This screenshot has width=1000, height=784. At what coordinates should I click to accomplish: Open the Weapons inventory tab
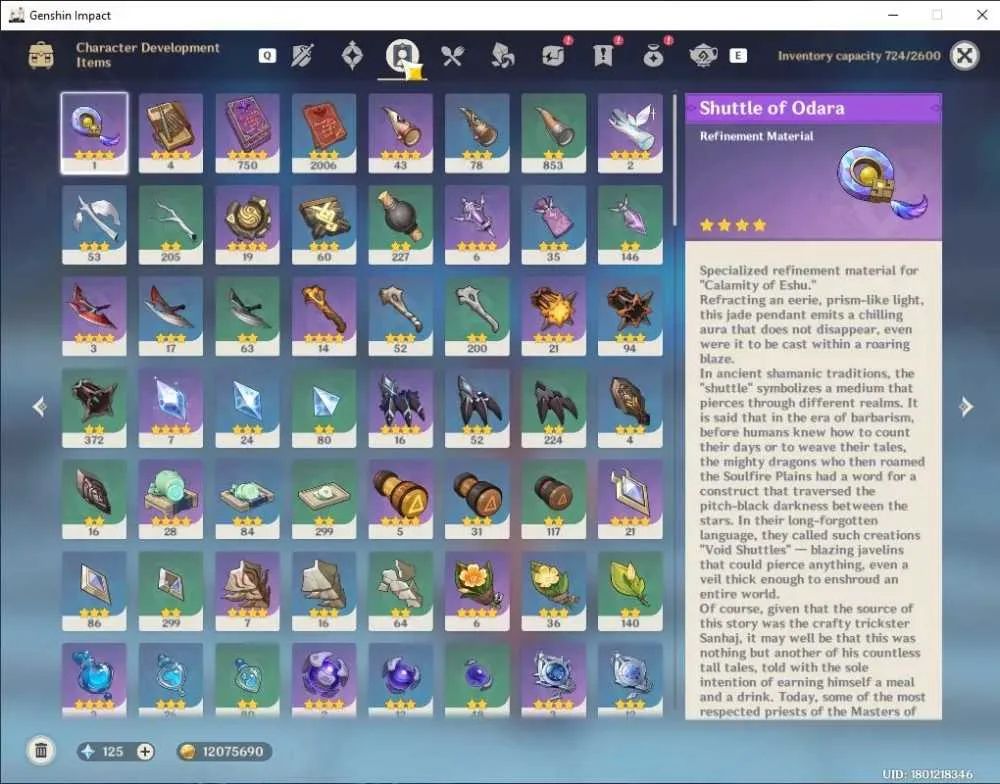coord(302,56)
